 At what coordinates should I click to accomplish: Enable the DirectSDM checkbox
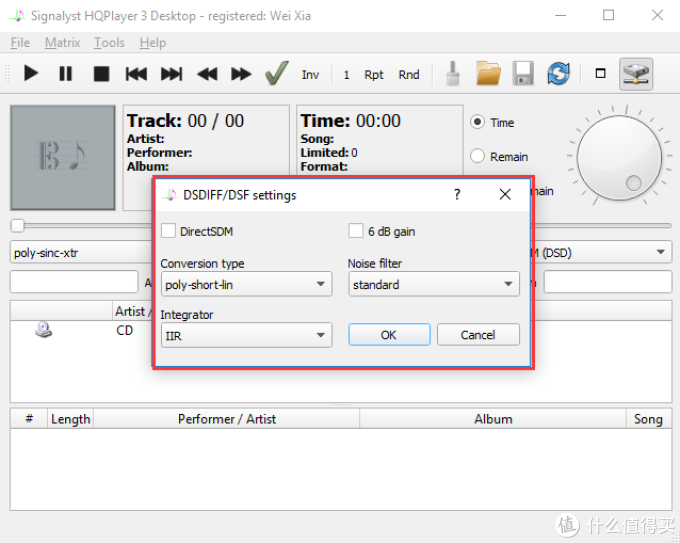click(168, 231)
